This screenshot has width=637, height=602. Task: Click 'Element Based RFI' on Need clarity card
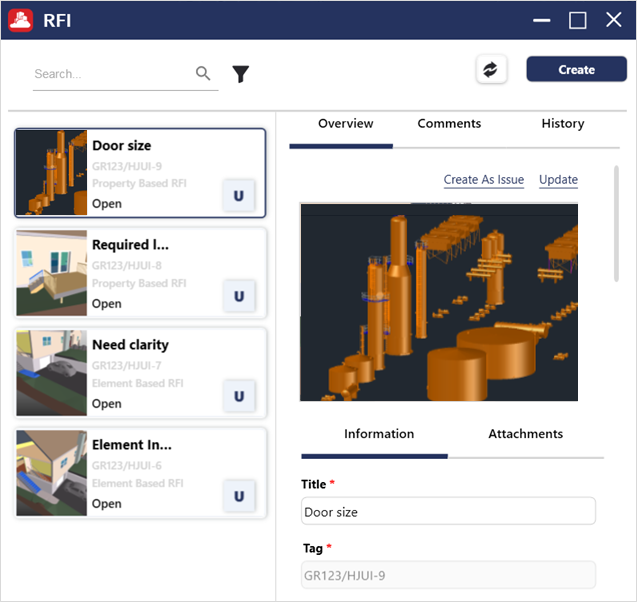tap(138, 383)
